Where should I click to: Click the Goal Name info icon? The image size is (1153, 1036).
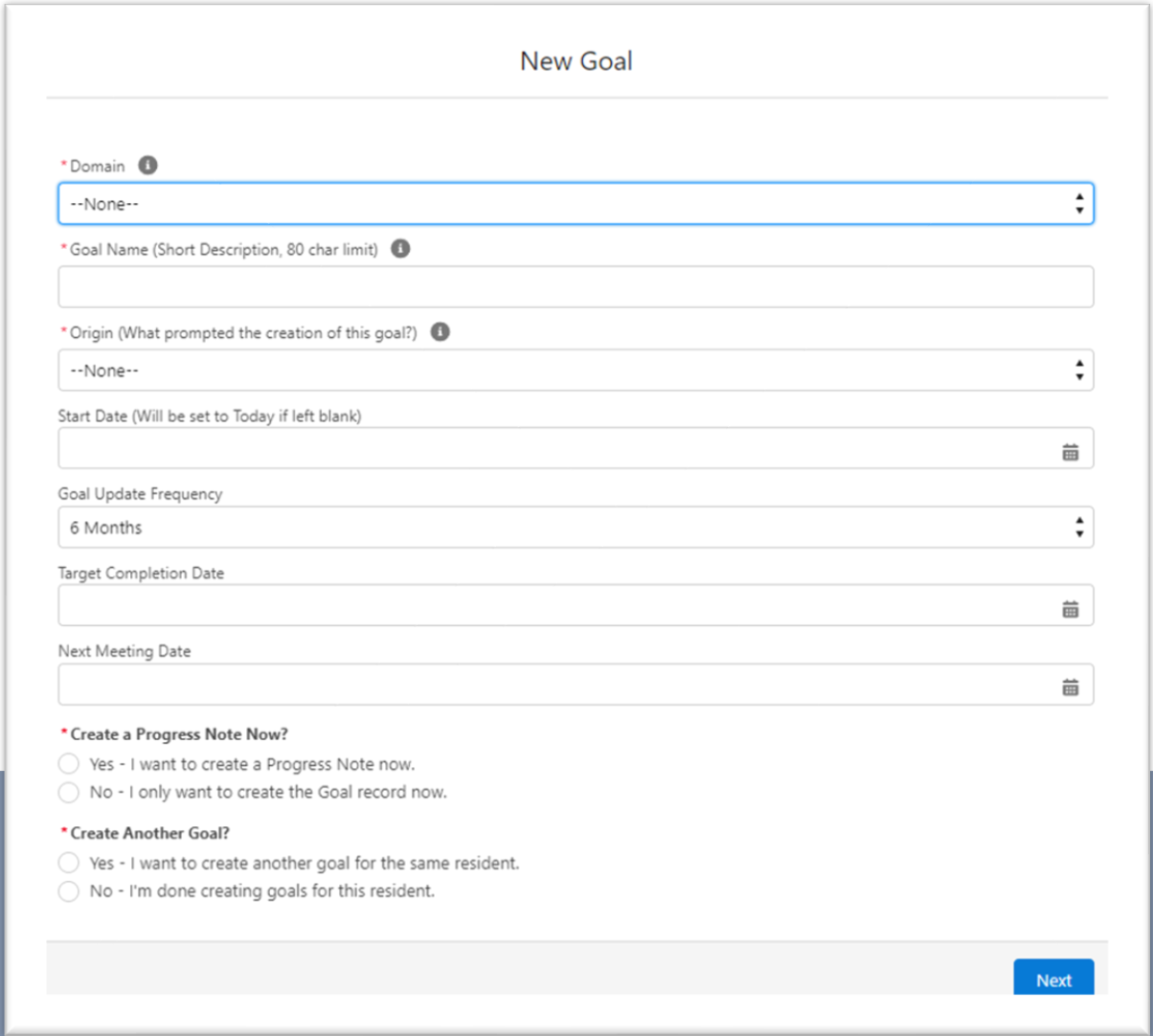tap(401, 249)
